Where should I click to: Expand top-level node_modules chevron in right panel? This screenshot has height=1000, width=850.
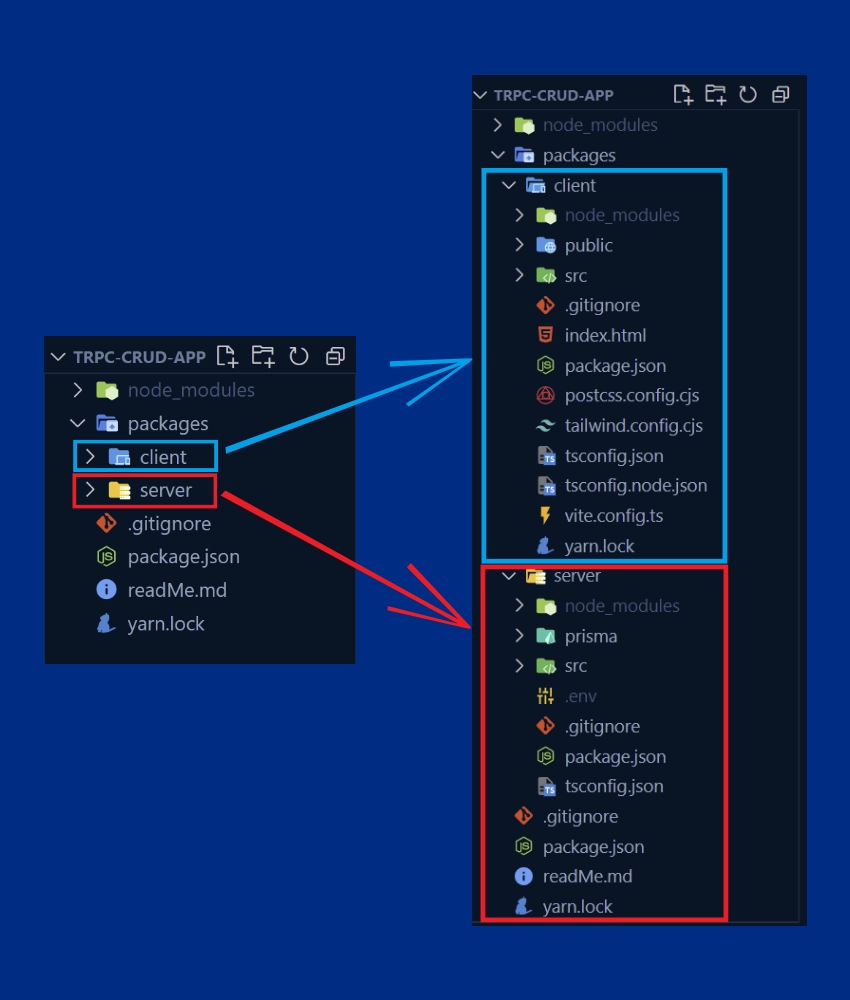498,124
